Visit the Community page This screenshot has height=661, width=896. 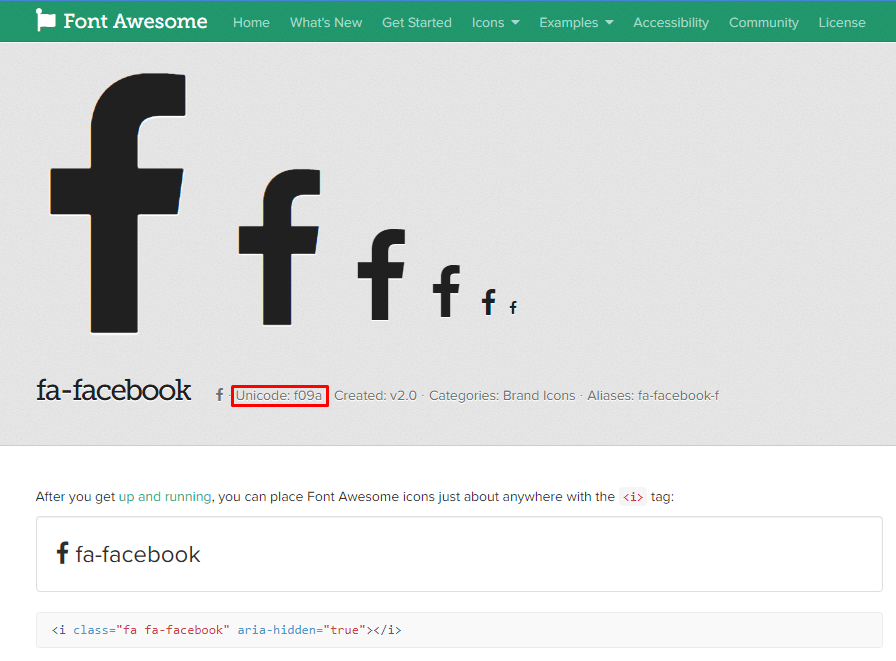[764, 22]
